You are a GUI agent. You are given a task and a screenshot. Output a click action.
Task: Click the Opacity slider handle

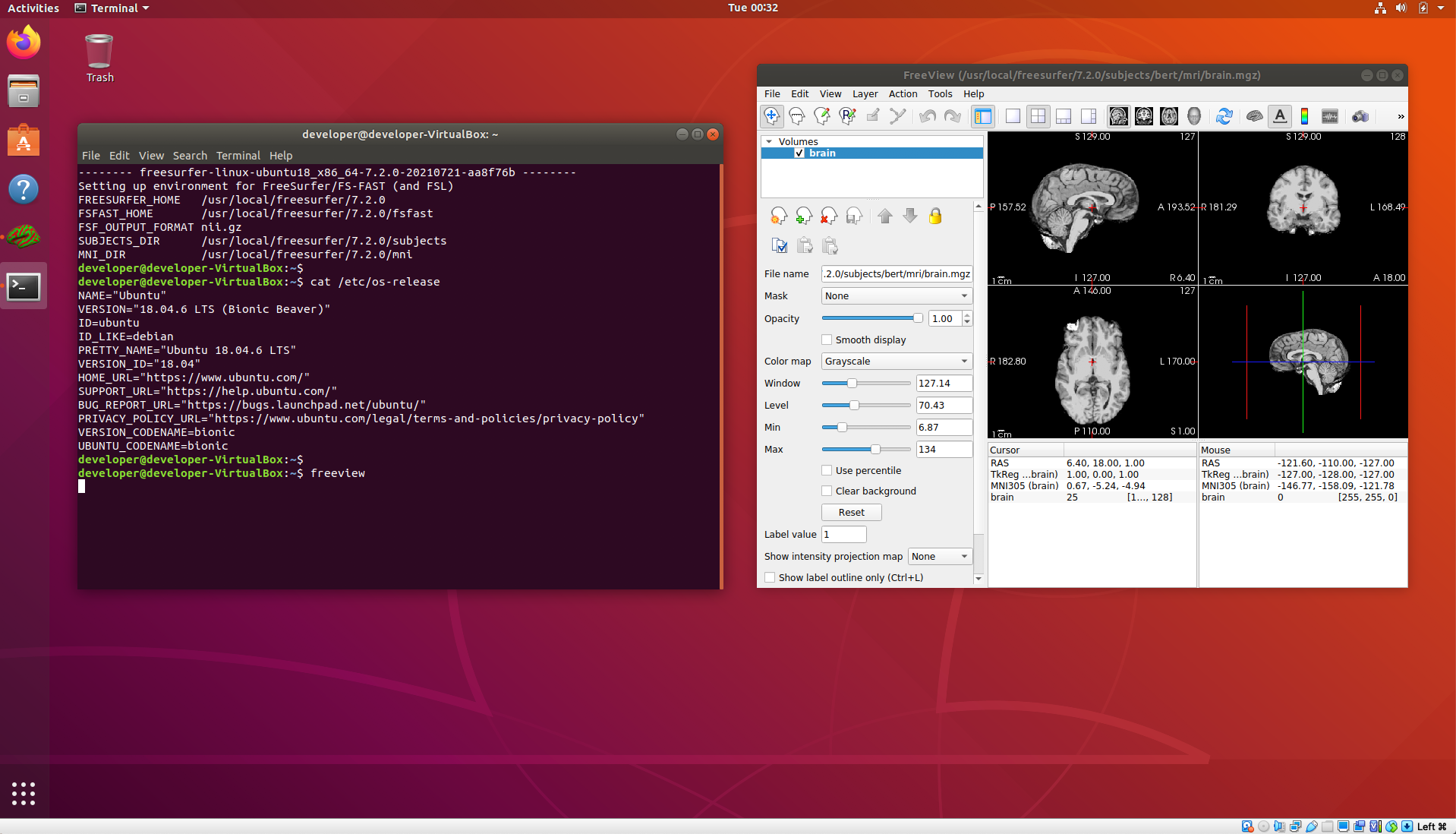pyautogui.click(x=918, y=319)
